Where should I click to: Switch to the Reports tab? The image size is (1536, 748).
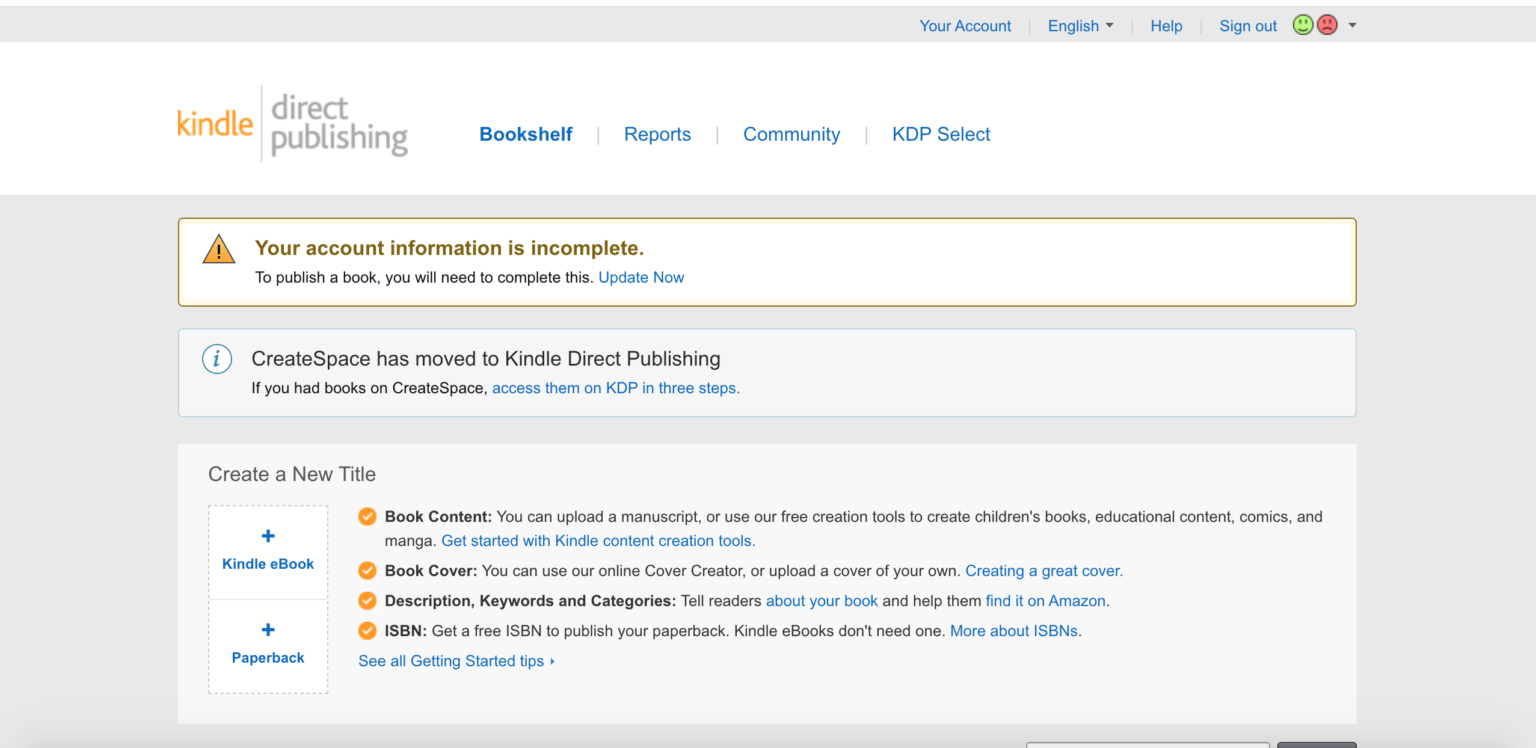click(657, 133)
